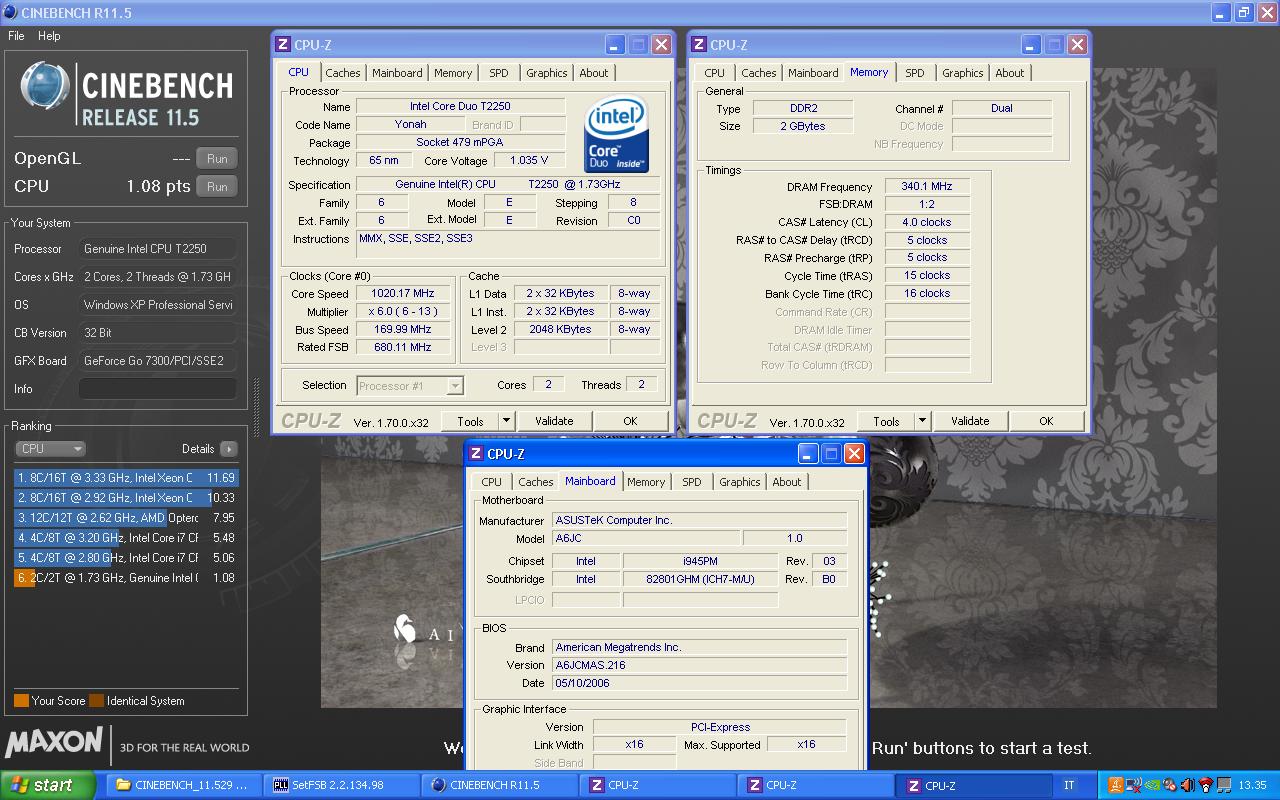Click the Cinebench logo sphere icon
This screenshot has width=1280, height=800.
44,87
